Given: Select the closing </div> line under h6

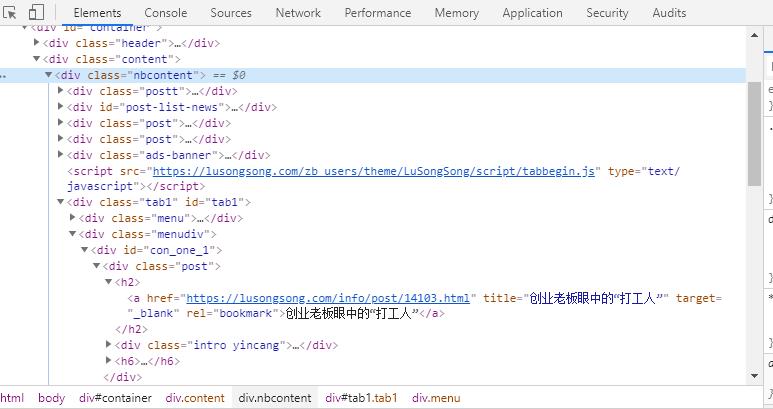Looking at the screenshot, I should point(123,377).
